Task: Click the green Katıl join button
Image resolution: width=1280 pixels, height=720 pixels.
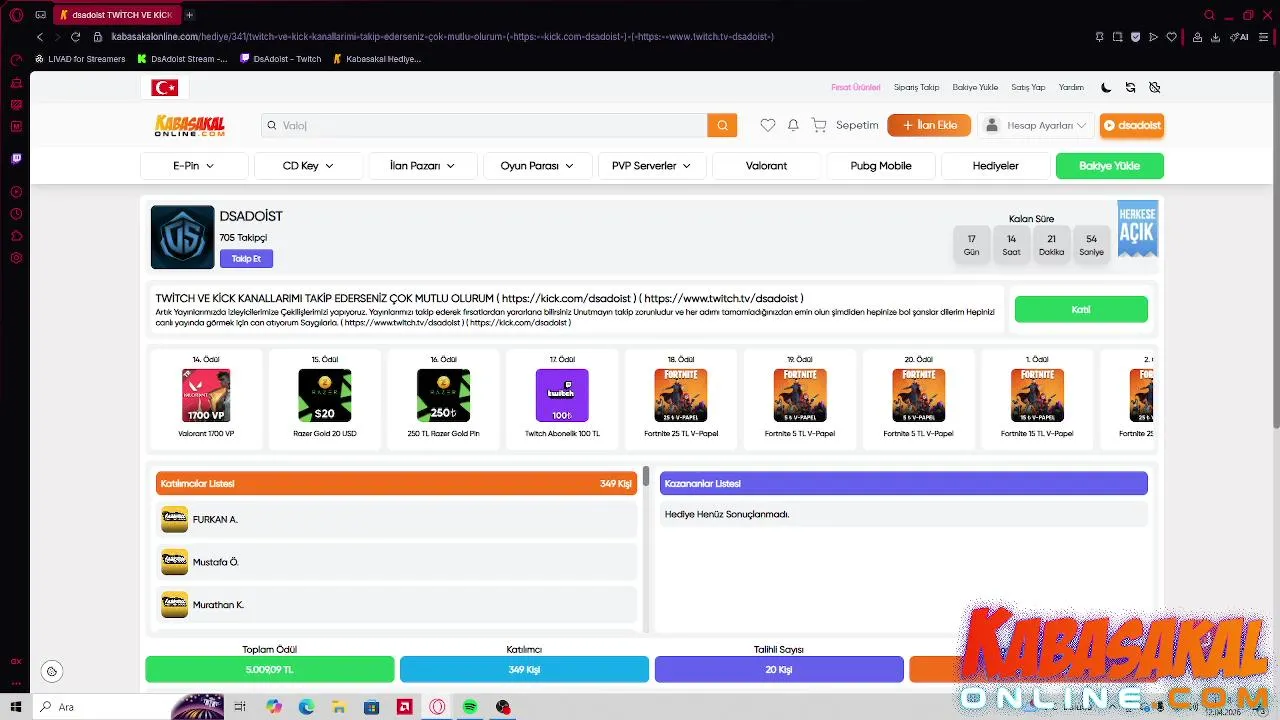Action: click(x=1081, y=310)
